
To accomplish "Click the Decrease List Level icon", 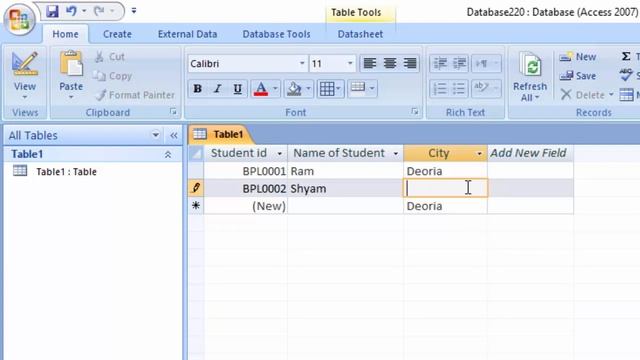I will point(440,63).
